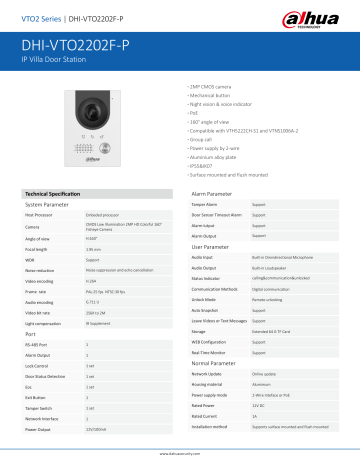
Task: Click the indicator icons under the lens
Action: [x=92, y=137]
